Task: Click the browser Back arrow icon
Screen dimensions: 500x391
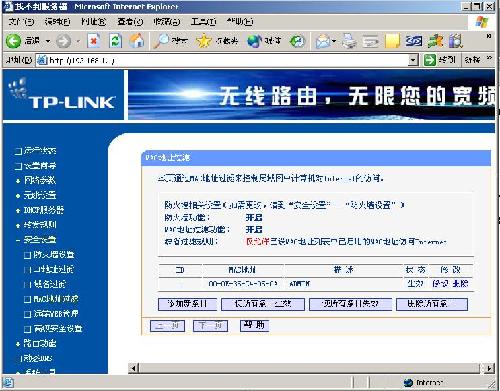Action: (x=14, y=41)
